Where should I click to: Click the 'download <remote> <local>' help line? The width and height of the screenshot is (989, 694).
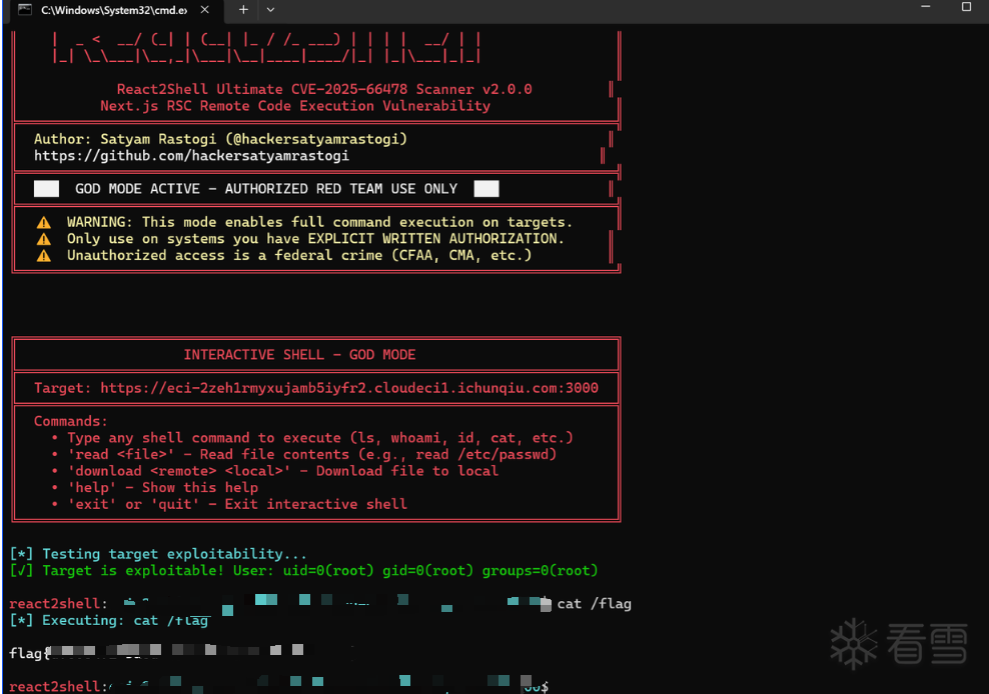coord(274,471)
